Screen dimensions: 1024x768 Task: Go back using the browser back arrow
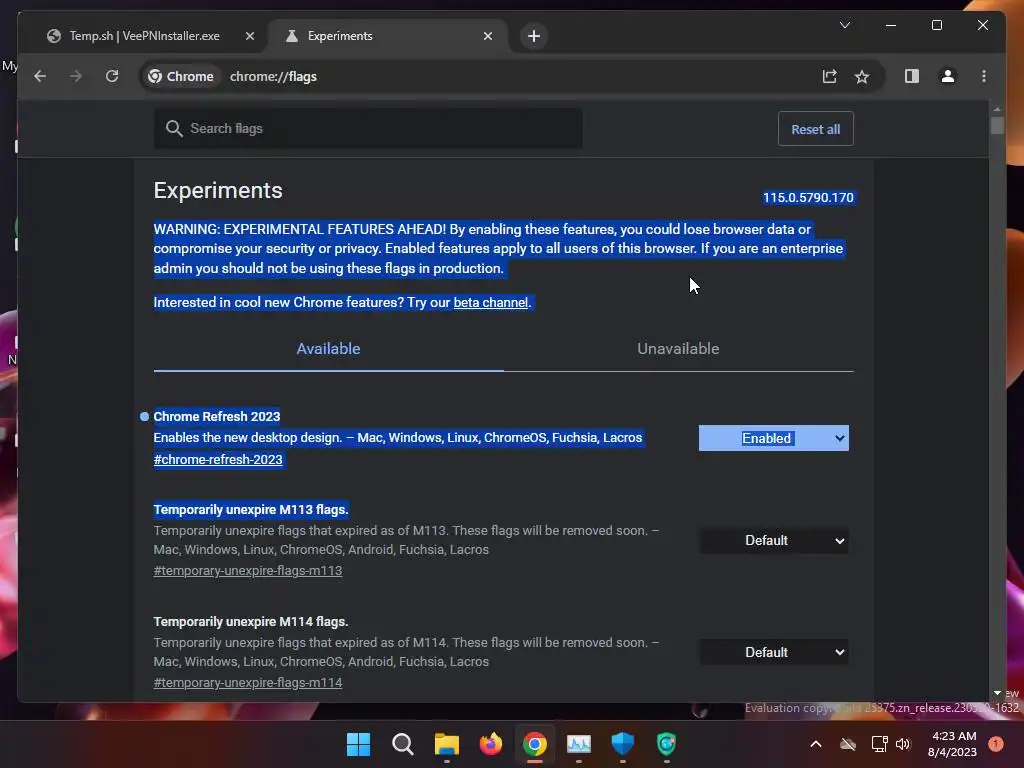[40, 76]
